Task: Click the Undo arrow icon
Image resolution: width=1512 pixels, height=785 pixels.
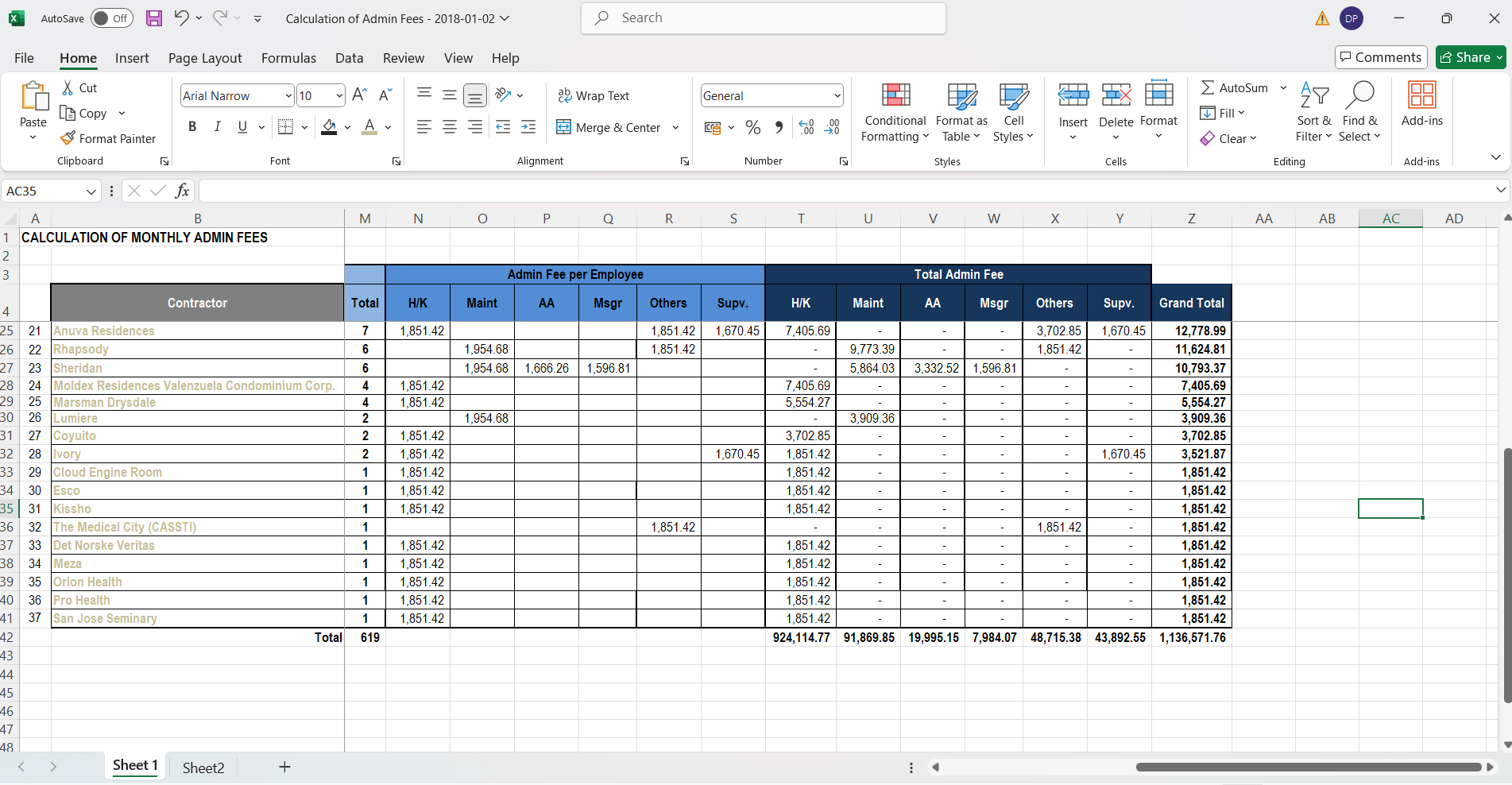Action: tap(182, 17)
